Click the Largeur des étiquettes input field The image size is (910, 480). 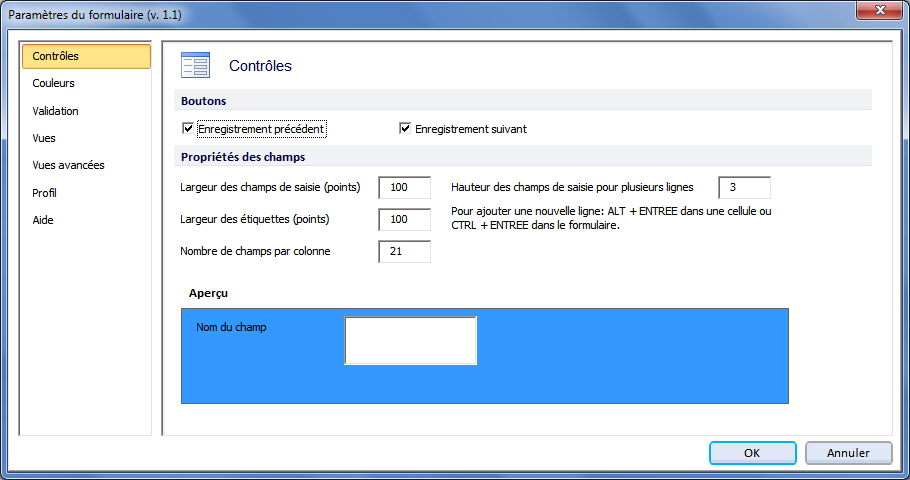405,219
